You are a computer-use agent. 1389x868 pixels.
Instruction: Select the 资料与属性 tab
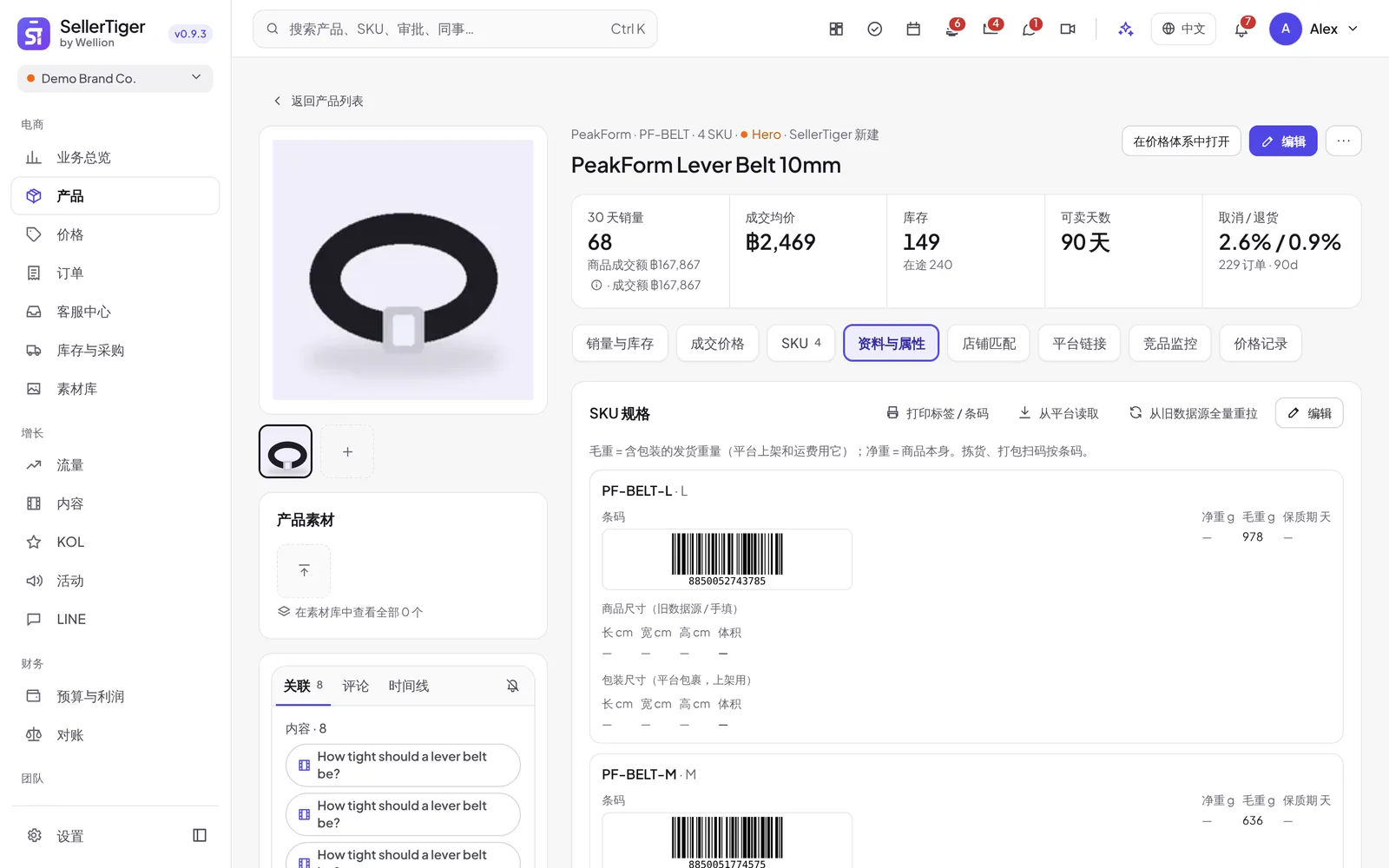(x=891, y=344)
